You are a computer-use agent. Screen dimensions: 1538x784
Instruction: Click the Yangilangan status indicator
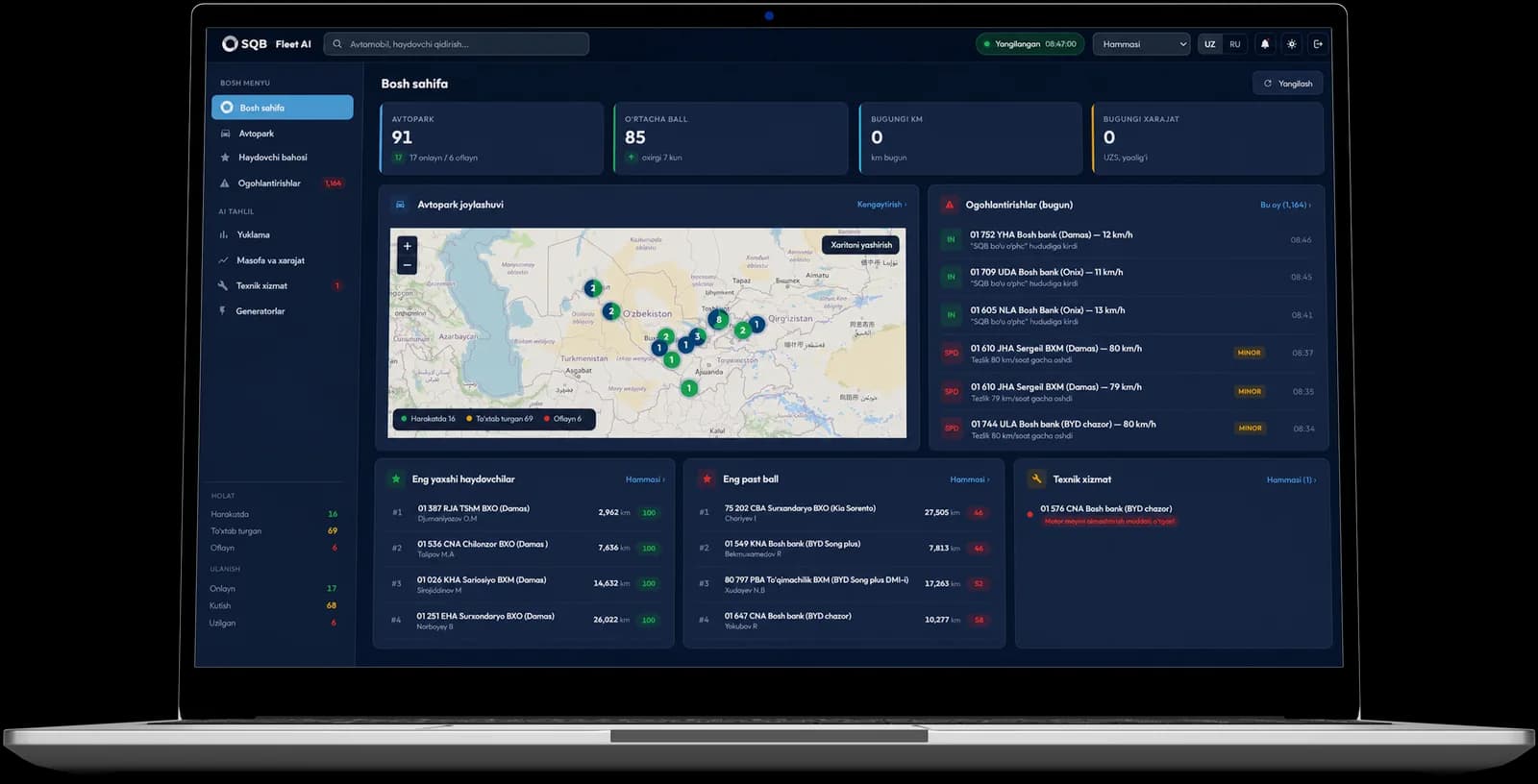1030,44
